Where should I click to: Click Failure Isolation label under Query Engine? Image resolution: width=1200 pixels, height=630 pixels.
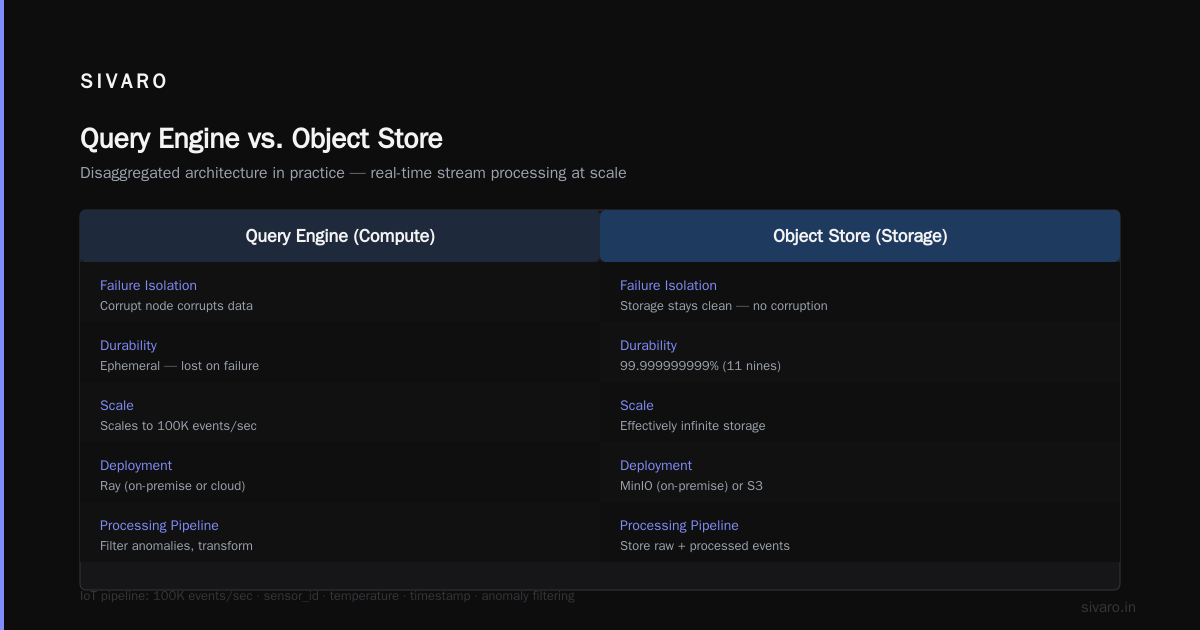pyautogui.click(x=148, y=286)
